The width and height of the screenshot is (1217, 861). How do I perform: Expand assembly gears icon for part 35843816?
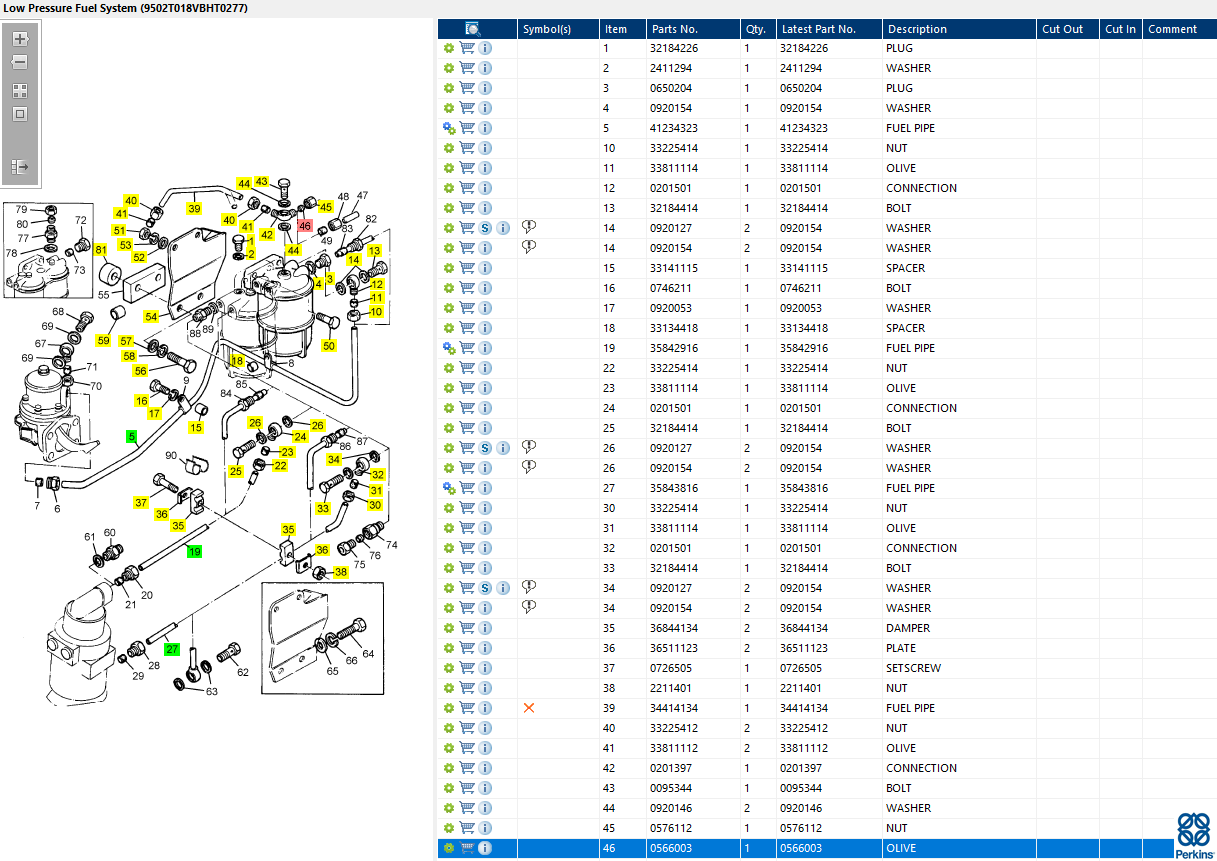(449, 488)
